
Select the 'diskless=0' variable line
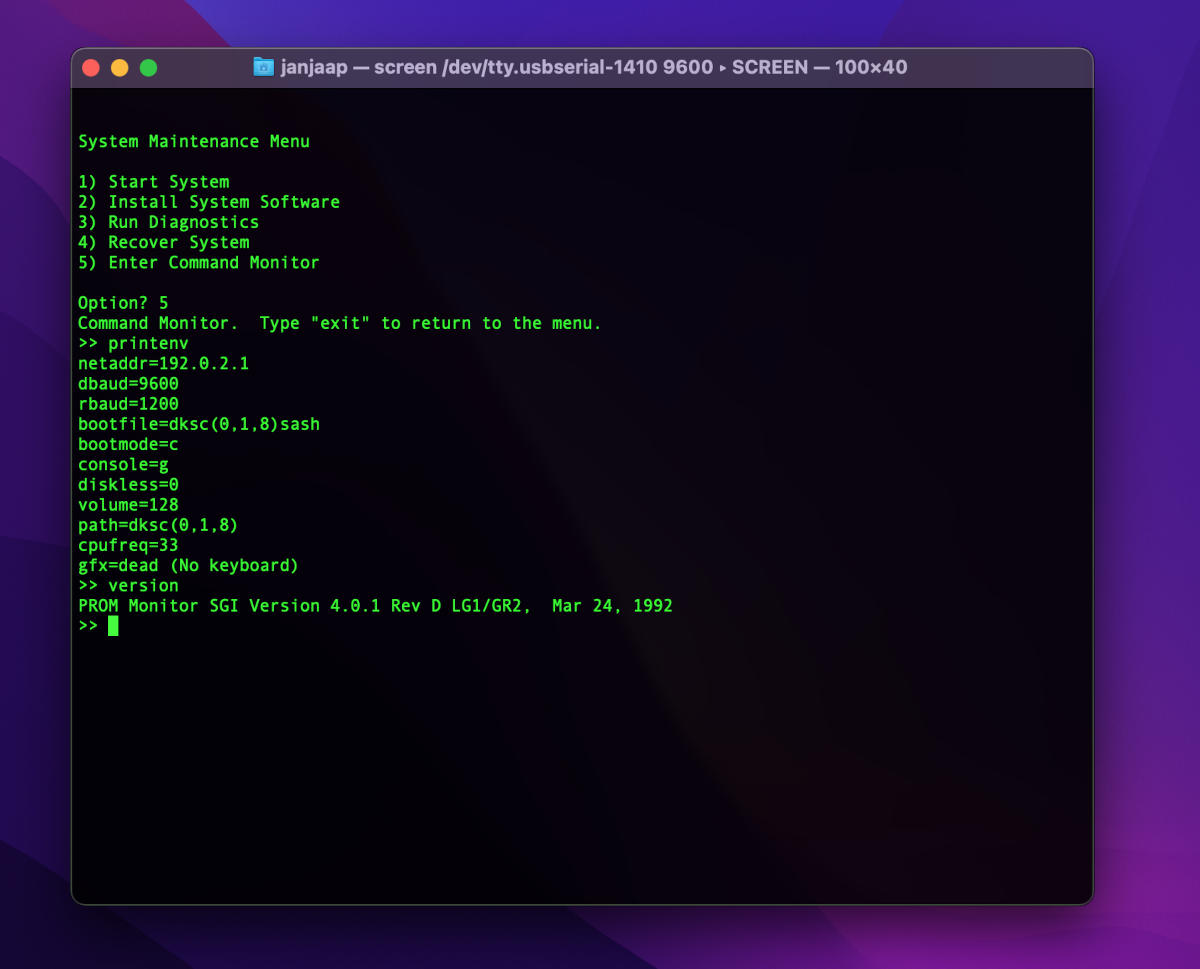[128, 485]
